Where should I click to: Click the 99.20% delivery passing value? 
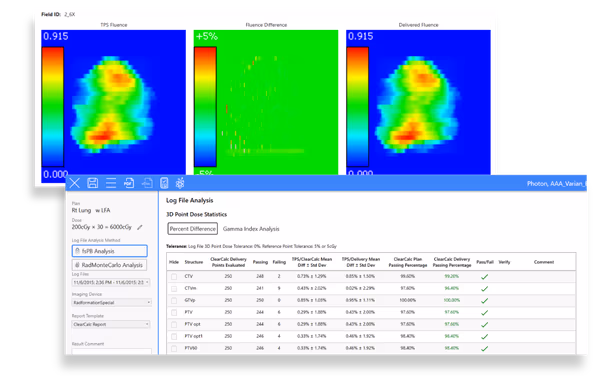tap(452, 276)
